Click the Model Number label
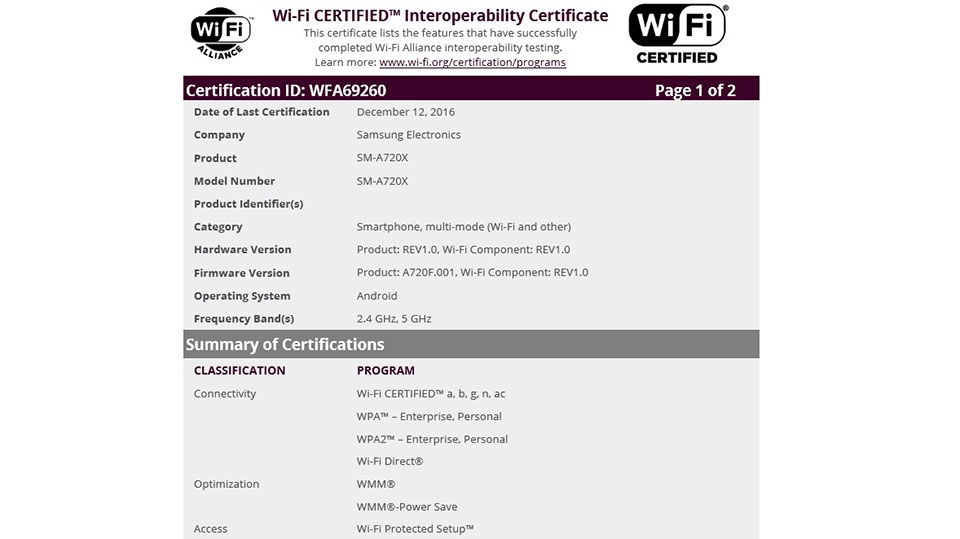 click(x=234, y=181)
